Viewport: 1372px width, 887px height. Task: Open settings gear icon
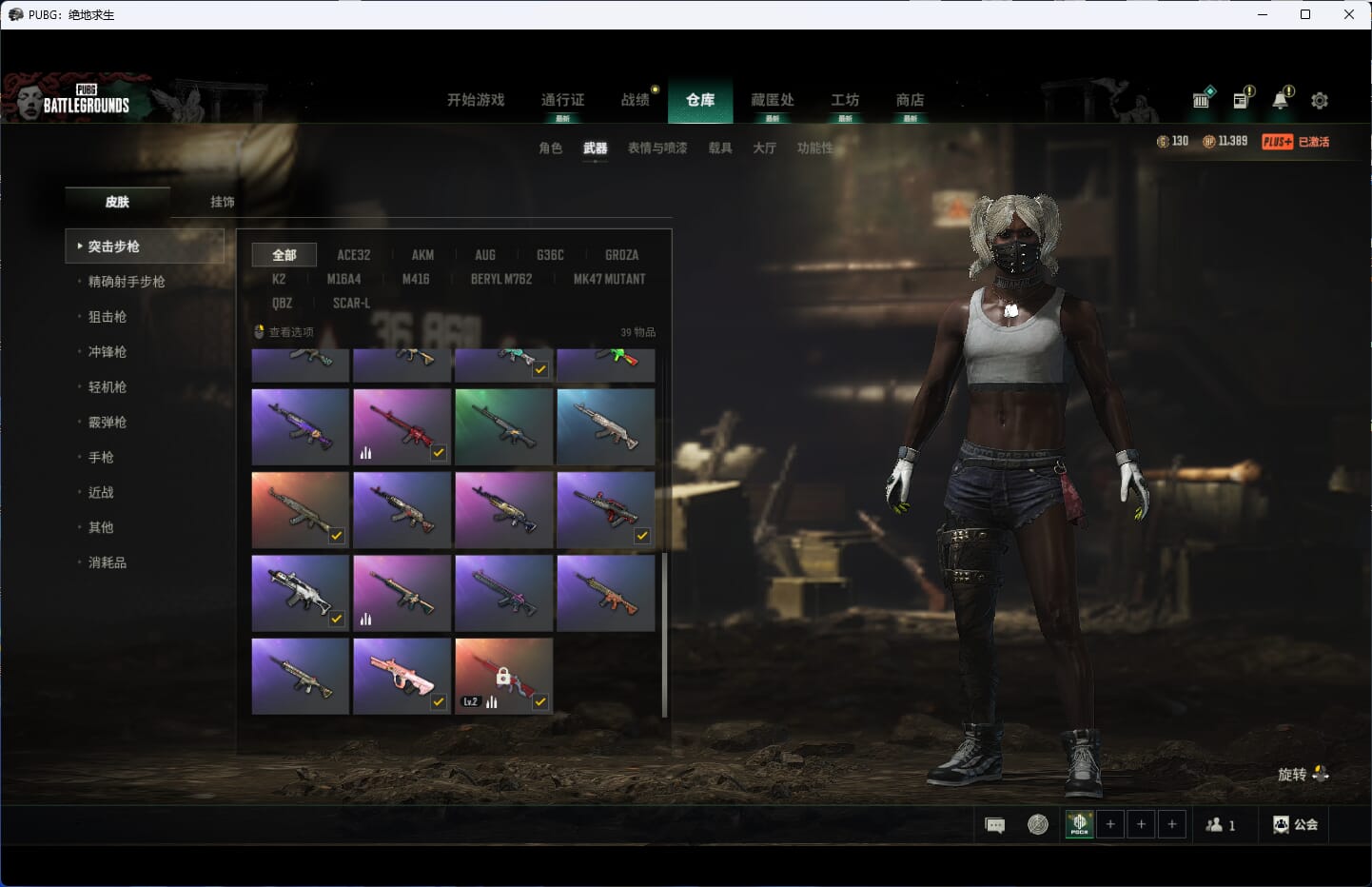click(x=1320, y=100)
